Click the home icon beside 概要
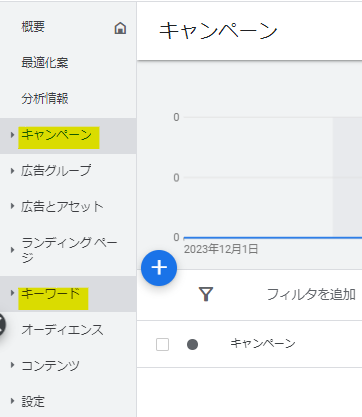362x417 pixels. [x=120, y=28]
